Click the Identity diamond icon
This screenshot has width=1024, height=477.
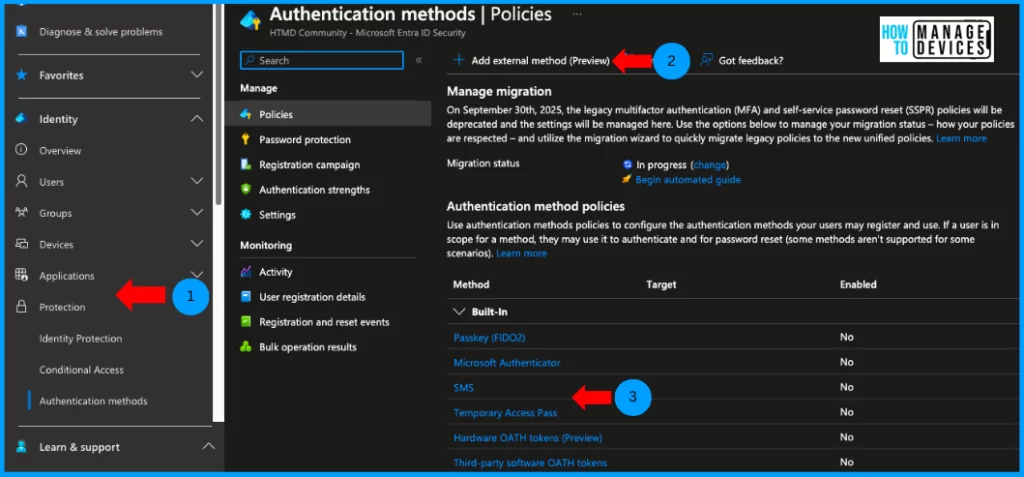(x=21, y=119)
